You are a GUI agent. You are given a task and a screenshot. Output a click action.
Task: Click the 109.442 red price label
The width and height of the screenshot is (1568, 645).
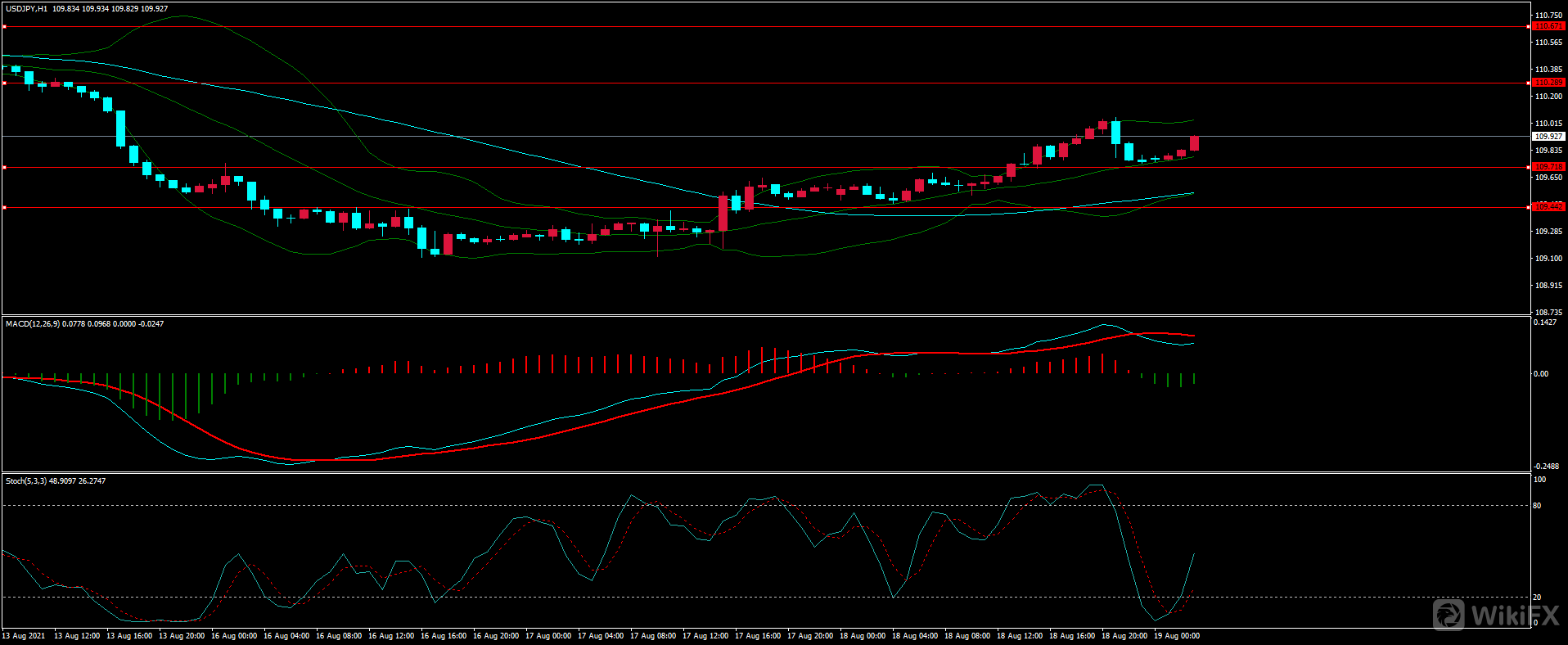click(1548, 207)
